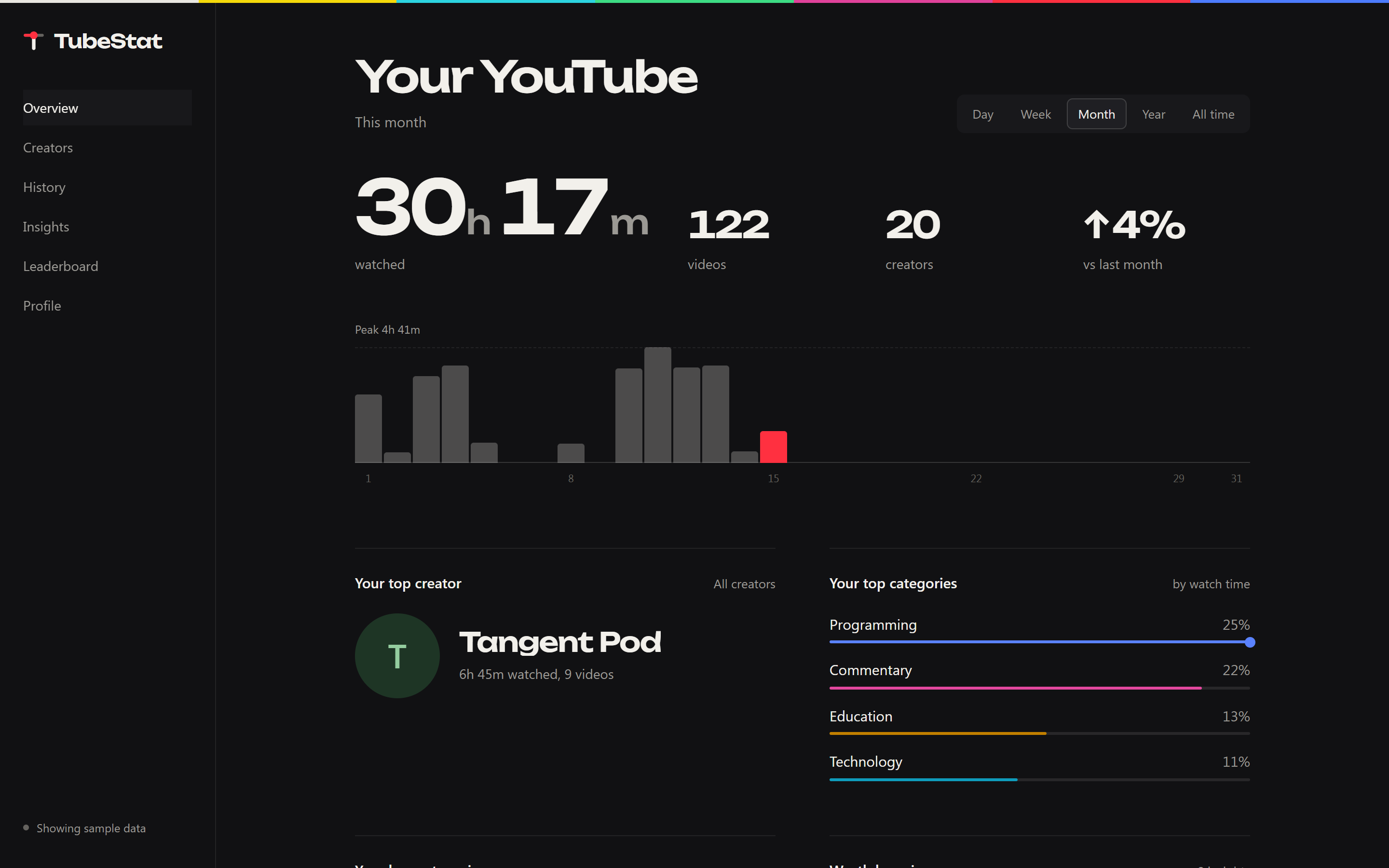Select the Week time range

click(1035, 114)
